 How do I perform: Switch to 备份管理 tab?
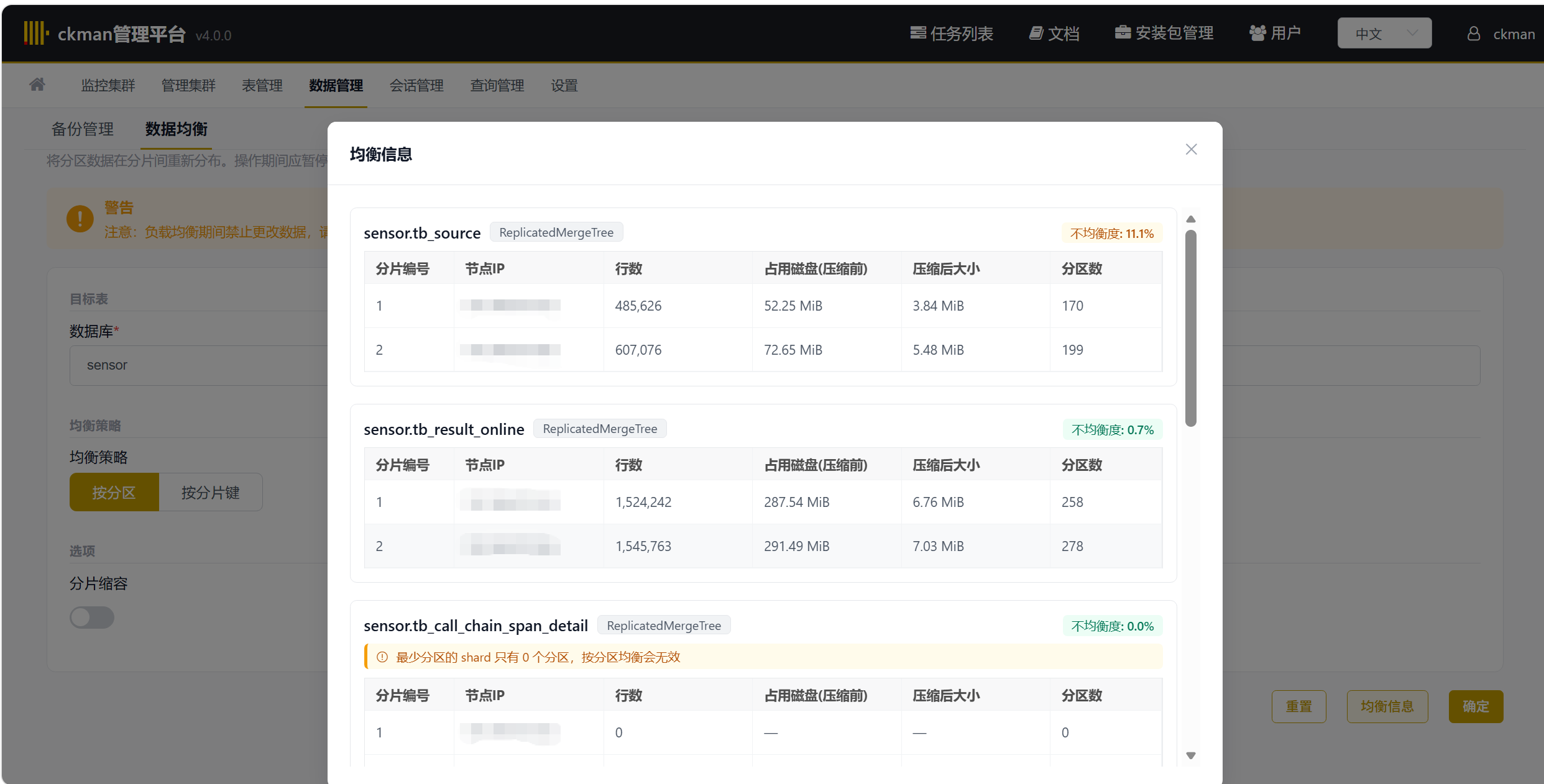83,129
